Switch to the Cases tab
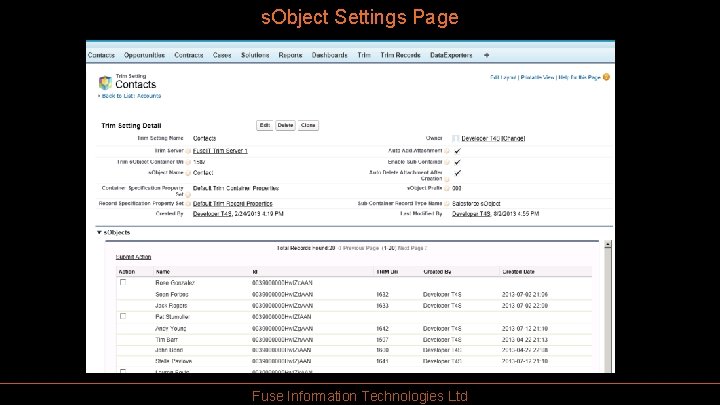Screen dimensions: 720x405 click(222, 55)
